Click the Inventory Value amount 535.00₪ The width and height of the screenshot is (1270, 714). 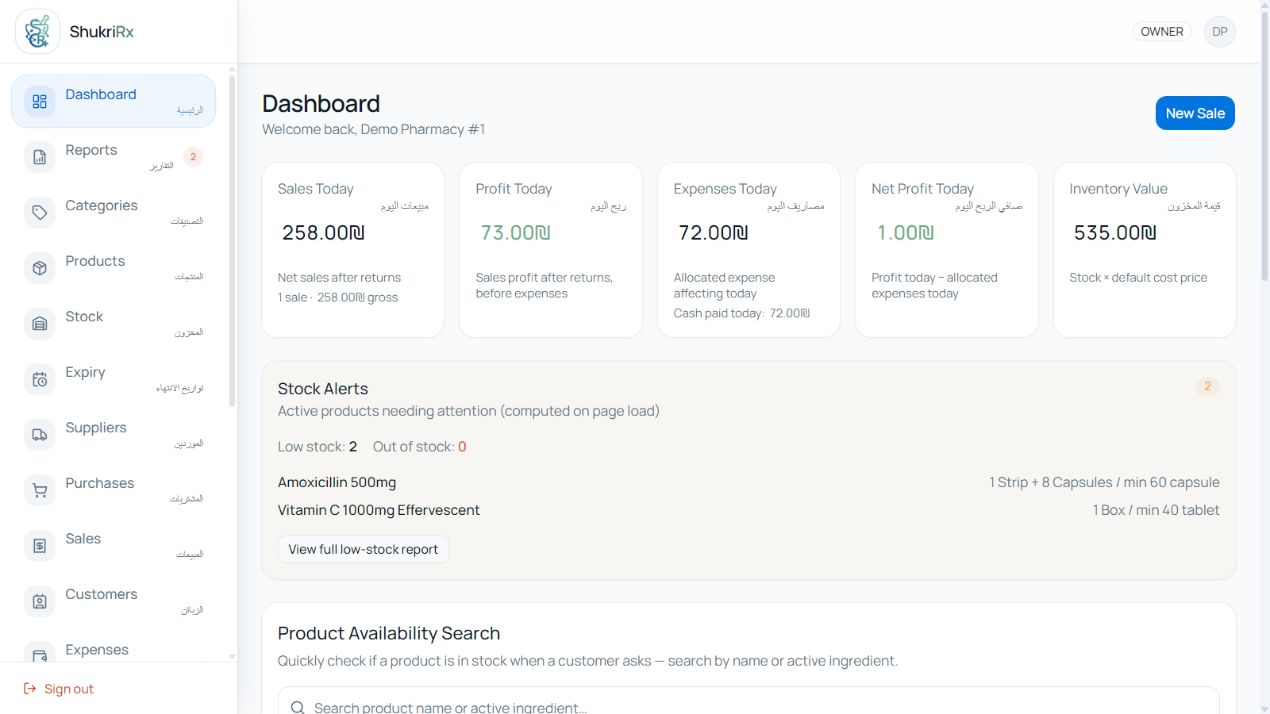[1115, 233]
